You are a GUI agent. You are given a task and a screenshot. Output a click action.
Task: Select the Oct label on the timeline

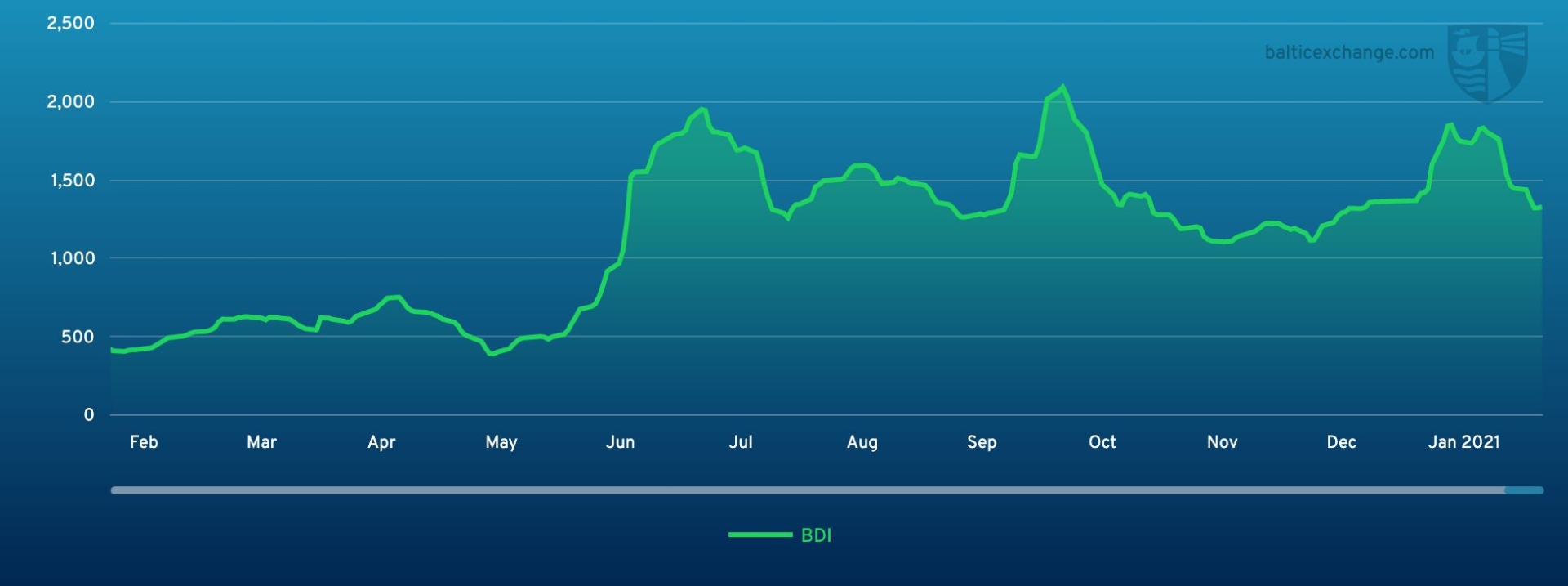[x=1102, y=442]
